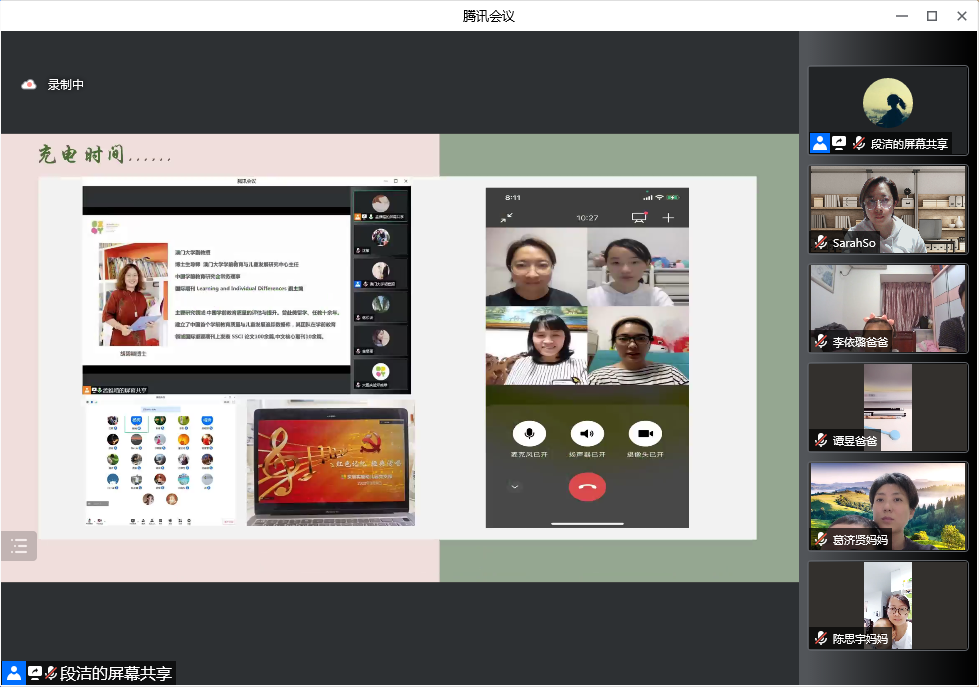Expand the small down chevron in the phone screenshot
This screenshot has height=687, width=979.
[x=514, y=486]
